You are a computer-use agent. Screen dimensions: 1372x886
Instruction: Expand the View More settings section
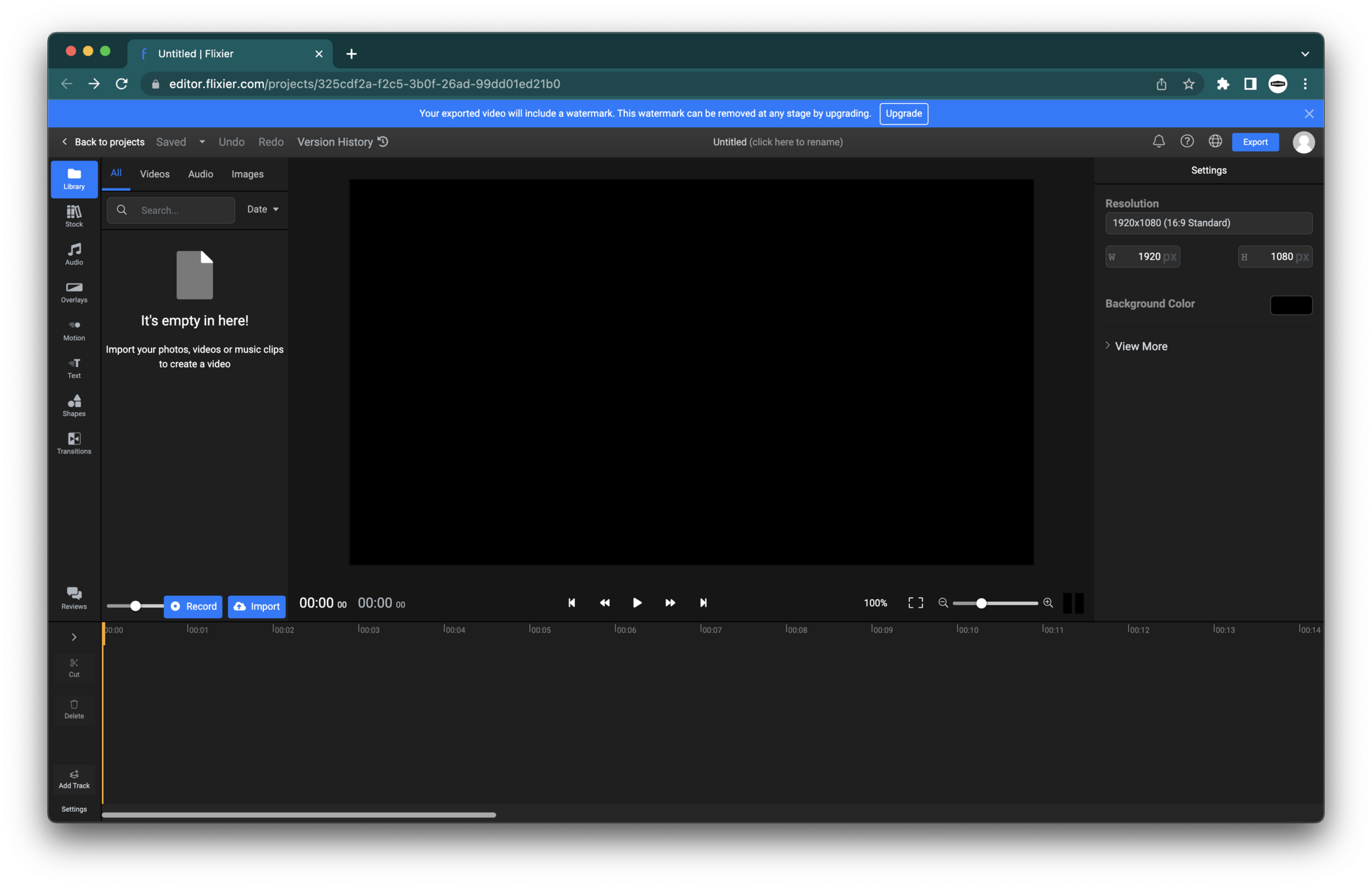1140,346
